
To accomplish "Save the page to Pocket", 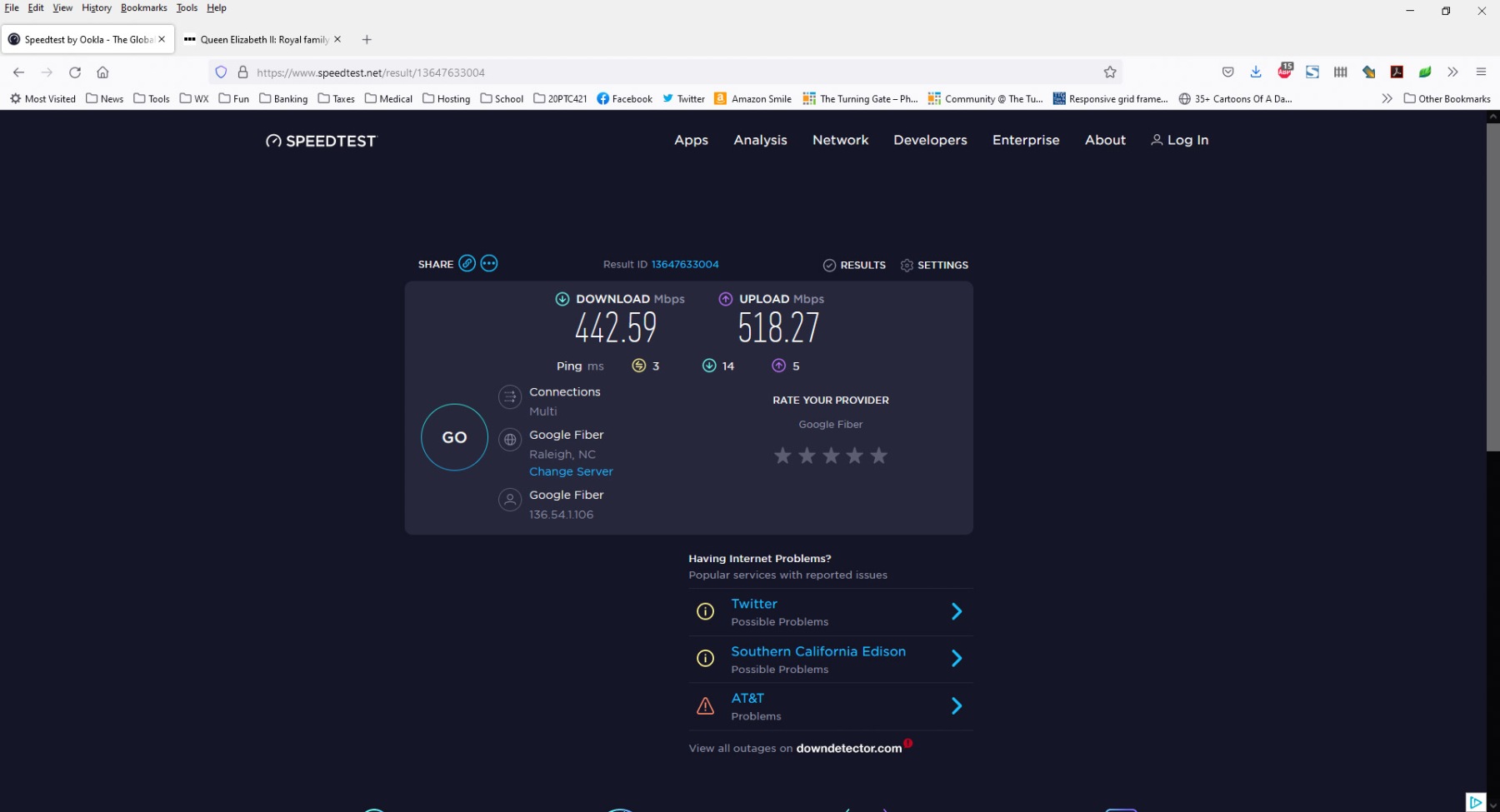I will 1227,72.
